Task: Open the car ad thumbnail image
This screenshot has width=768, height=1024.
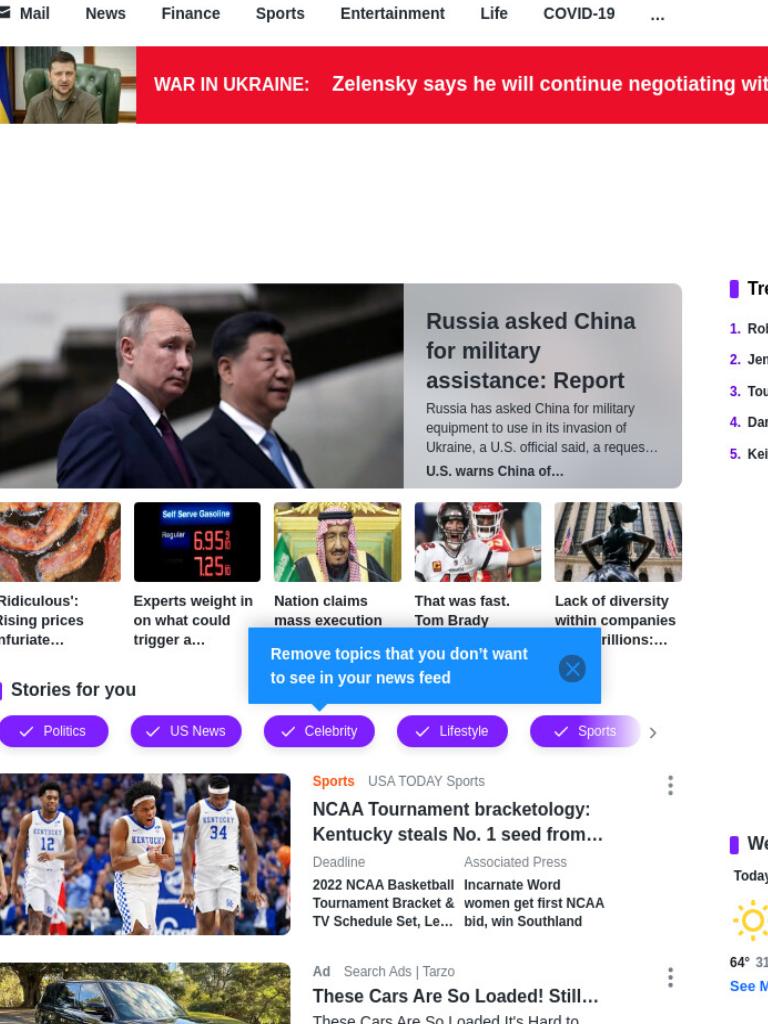Action: (x=145, y=993)
